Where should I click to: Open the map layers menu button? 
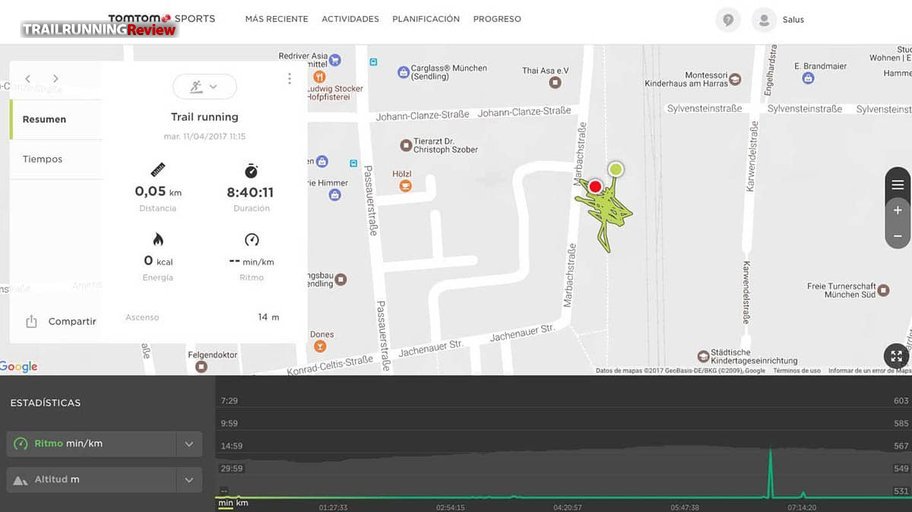click(x=897, y=184)
